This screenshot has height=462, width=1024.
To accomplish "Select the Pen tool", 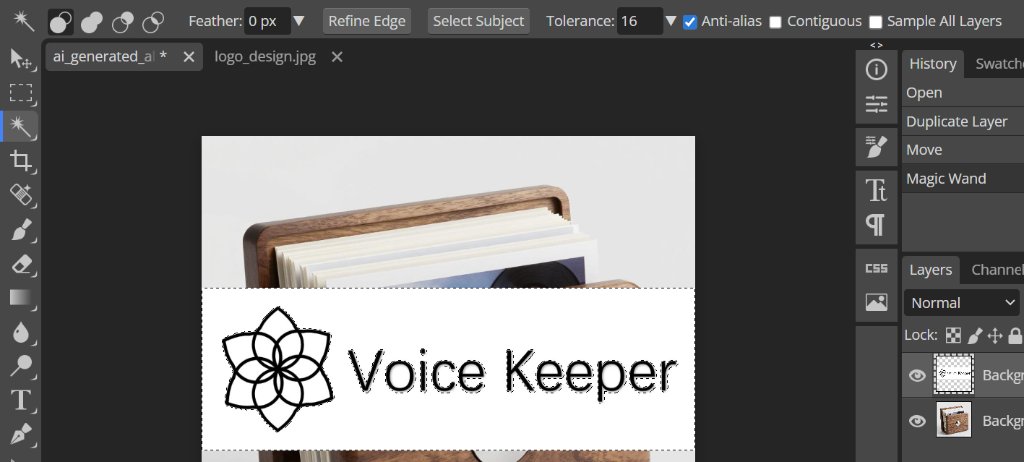I will coord(21,434).
